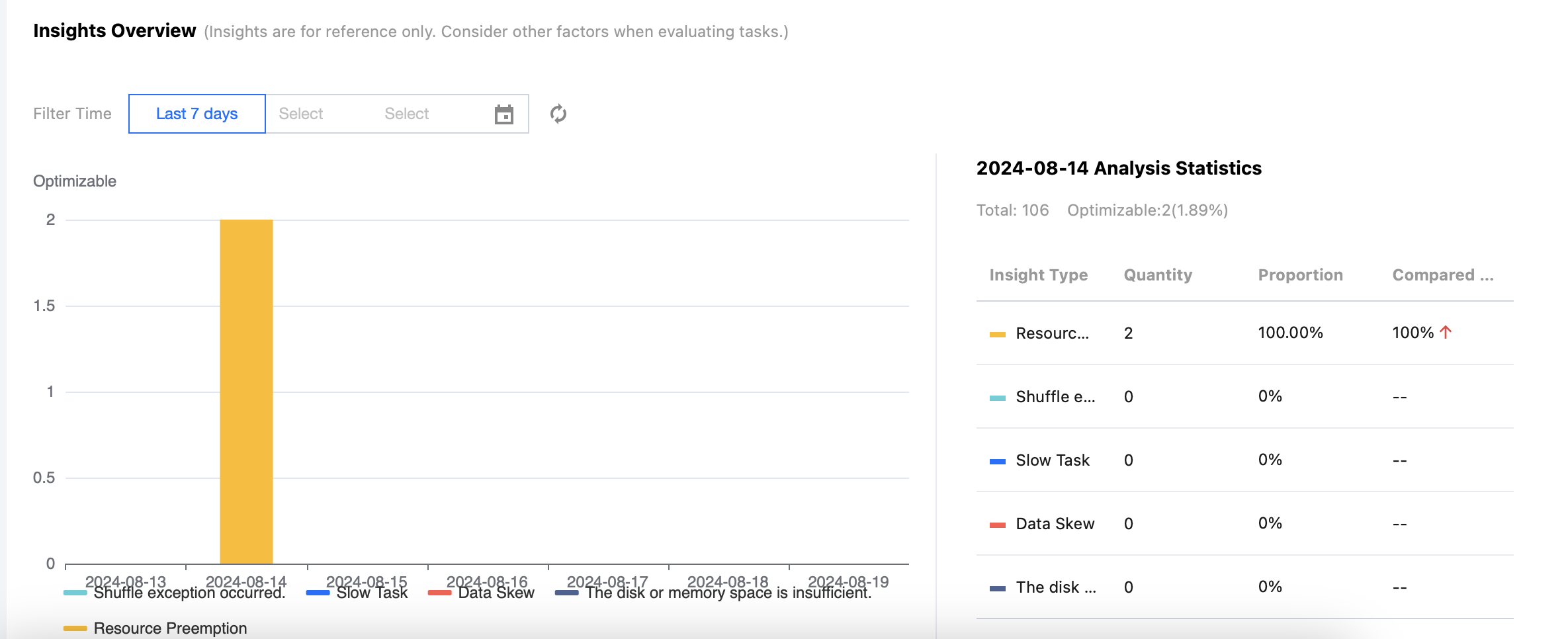1568x639 pixels.
Task: Toggle Slow Task series in chart legend
Action: coord(371,593)
